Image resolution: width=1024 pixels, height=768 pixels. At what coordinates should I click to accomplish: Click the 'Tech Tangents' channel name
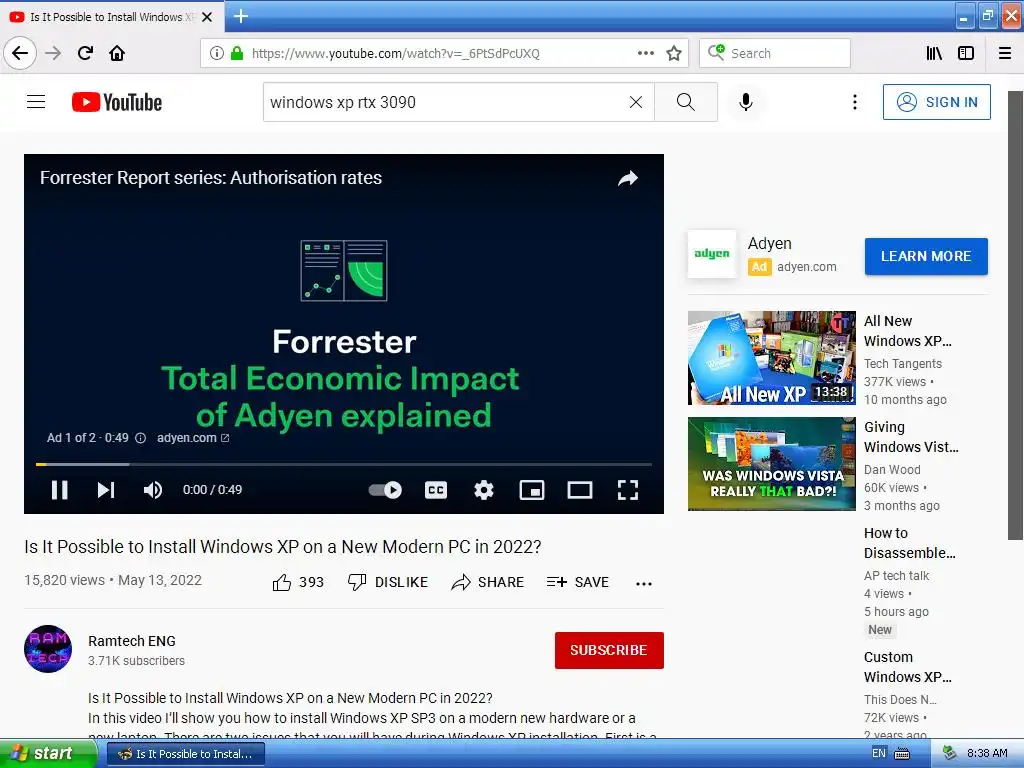(903, 364)
